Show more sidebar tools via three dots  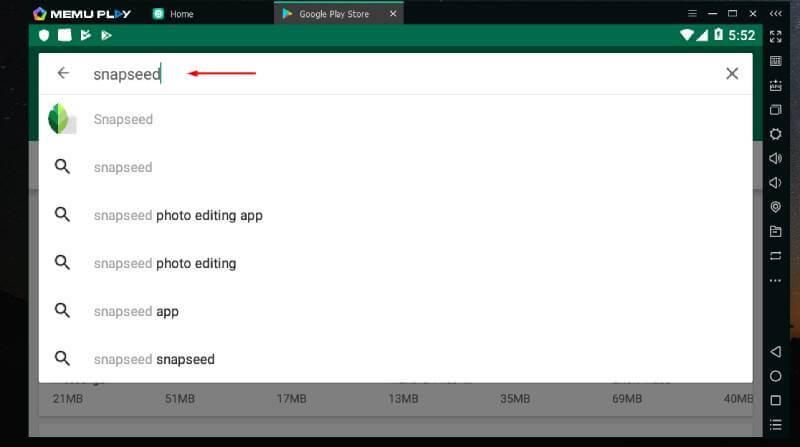coord(776,280)
